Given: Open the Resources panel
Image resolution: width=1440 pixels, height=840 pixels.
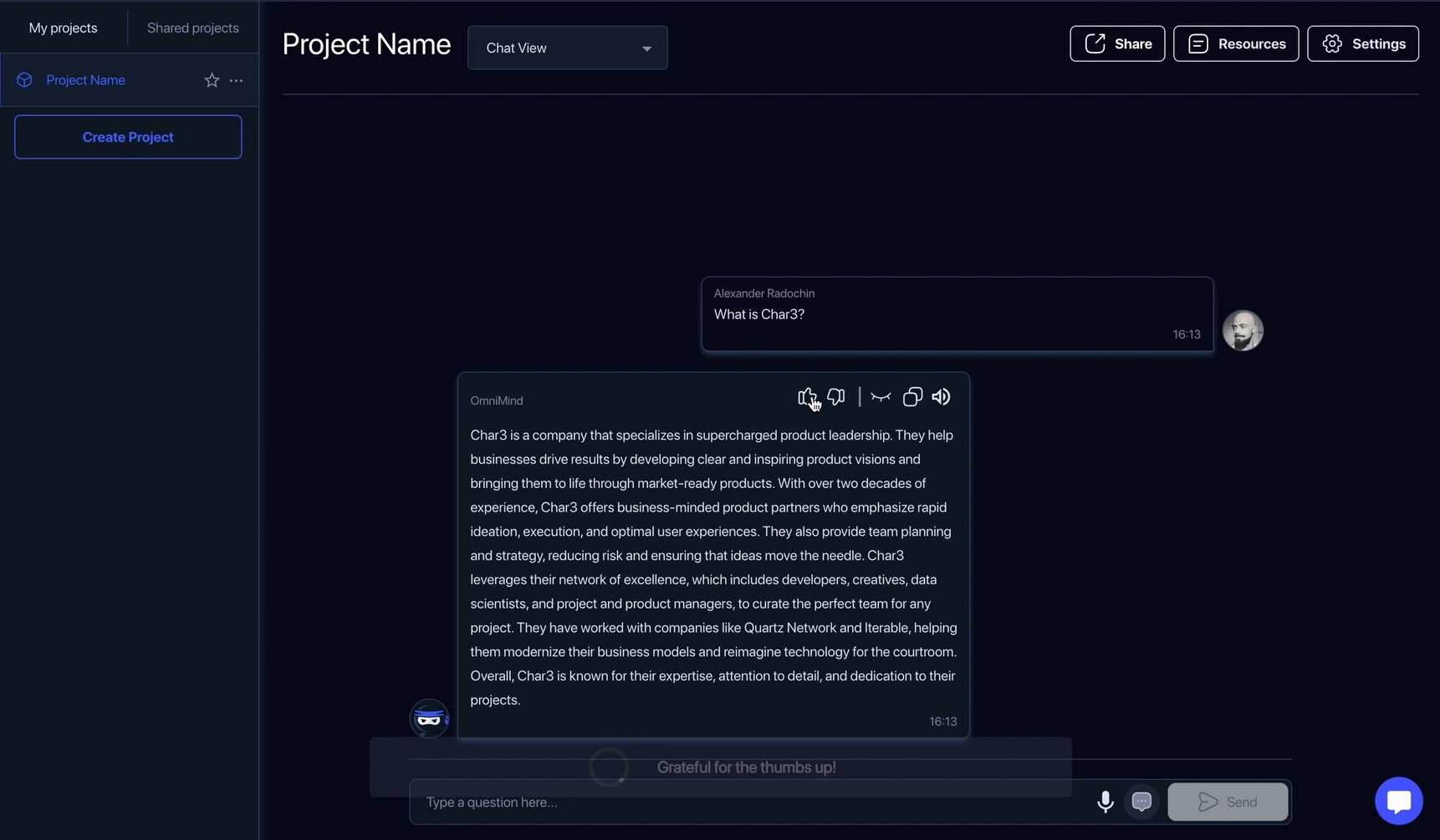Looking at the screenshot, I should pyautogui.click(x=1236, y=43).
